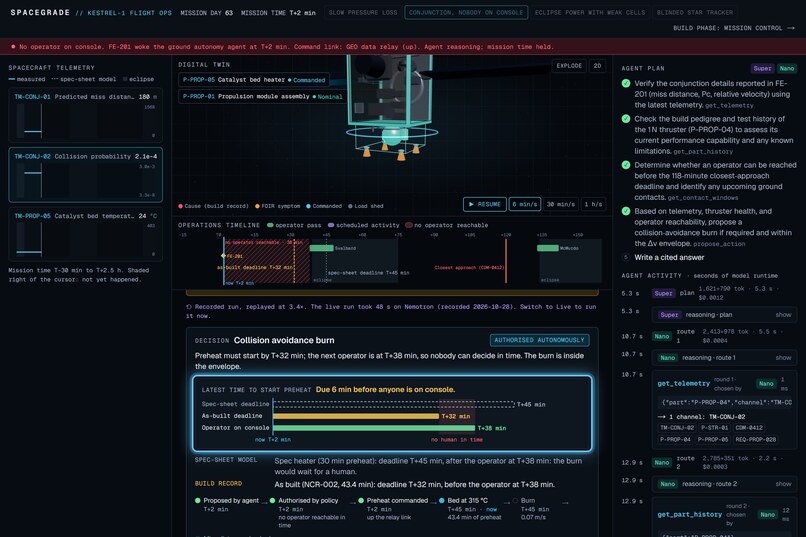Click the P-STR-01 citation chip
806x537 pixels.
tap(715, 428)
